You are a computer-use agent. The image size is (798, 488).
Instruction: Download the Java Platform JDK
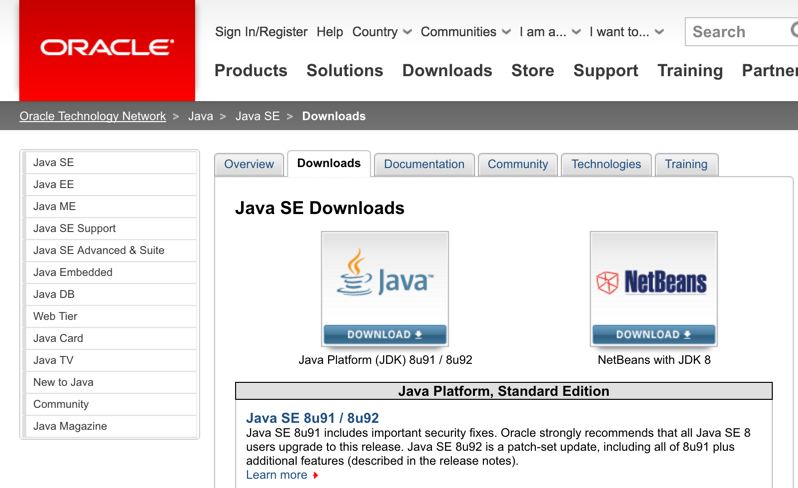click(x=385, y=335)
